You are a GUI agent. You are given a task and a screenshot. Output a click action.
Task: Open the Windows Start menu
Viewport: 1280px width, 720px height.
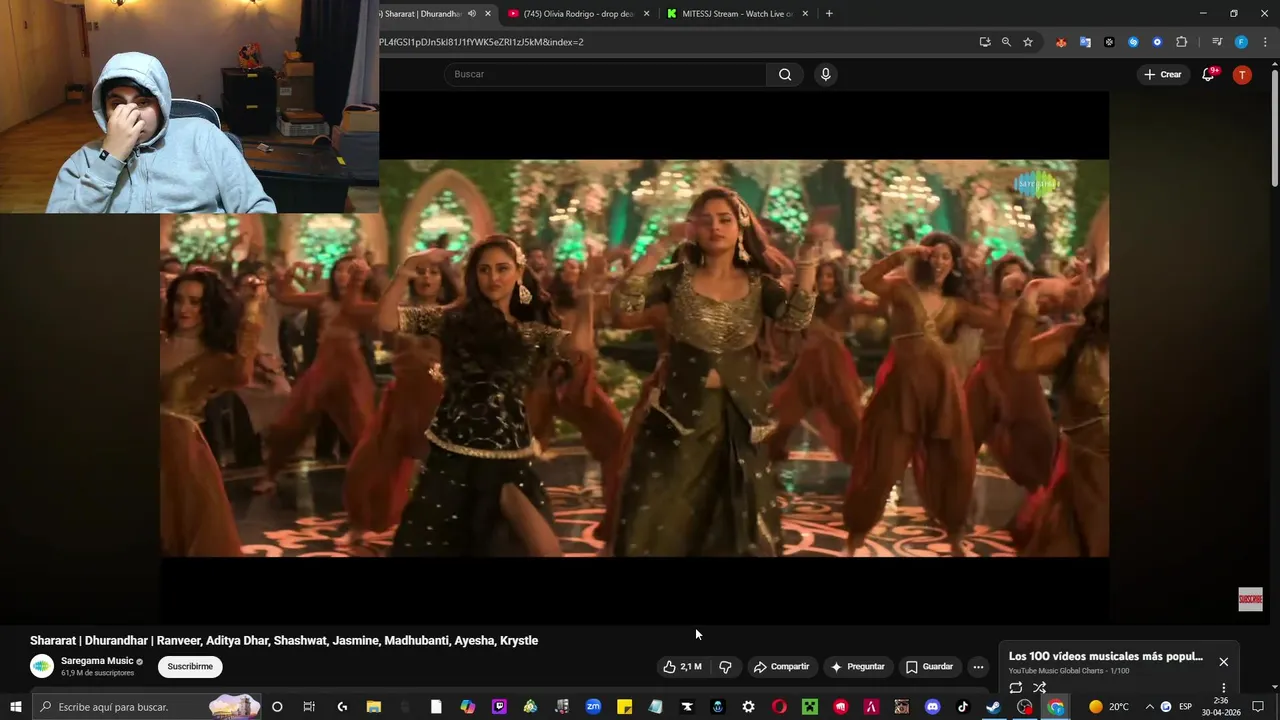[x=15, y=706]
